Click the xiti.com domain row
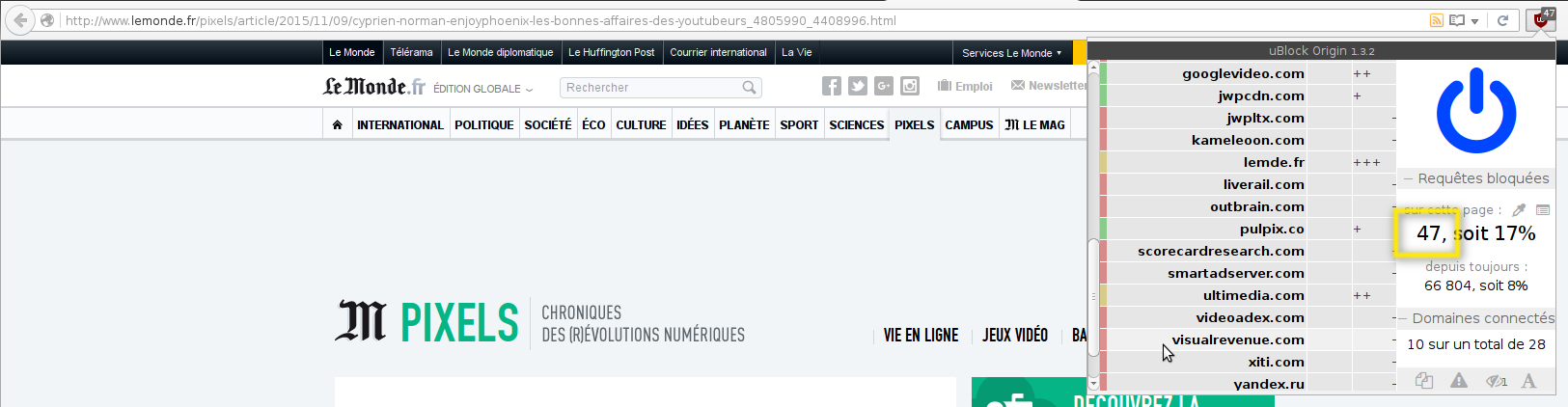Screen dimensions: 1568x407 1248,362
